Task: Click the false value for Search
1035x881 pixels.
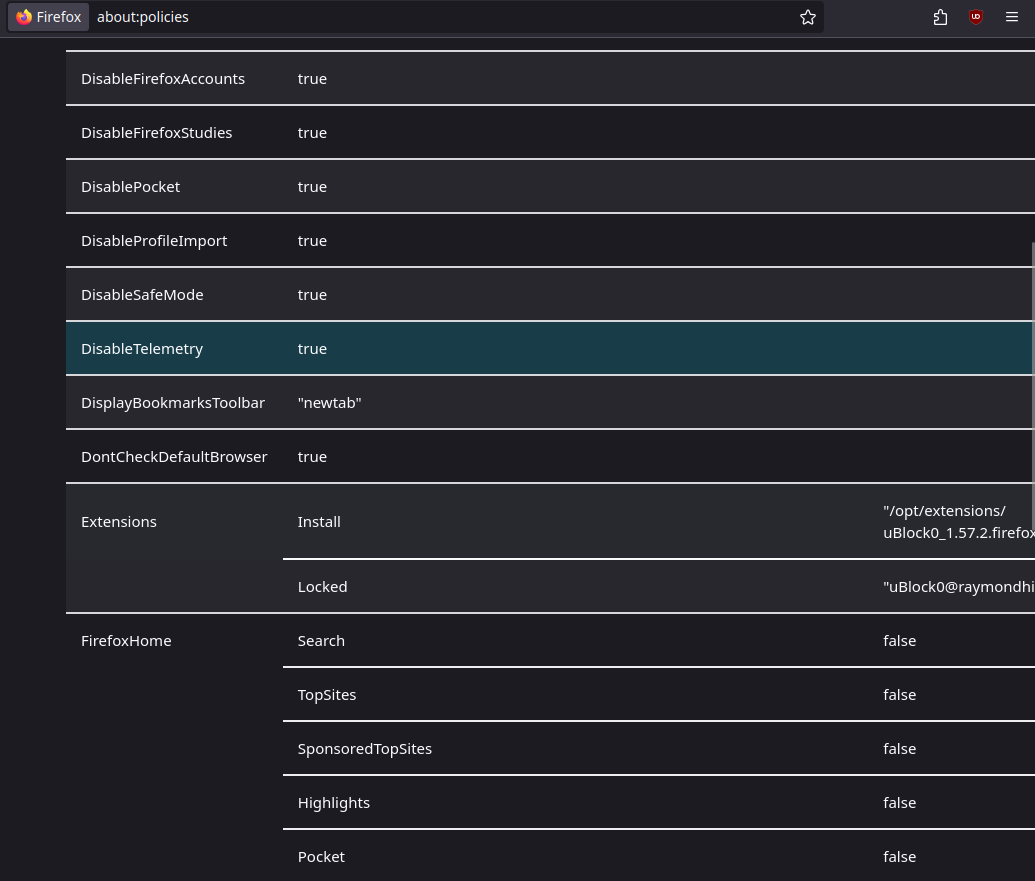Action: pyautogui.click(x=900, y=641)
